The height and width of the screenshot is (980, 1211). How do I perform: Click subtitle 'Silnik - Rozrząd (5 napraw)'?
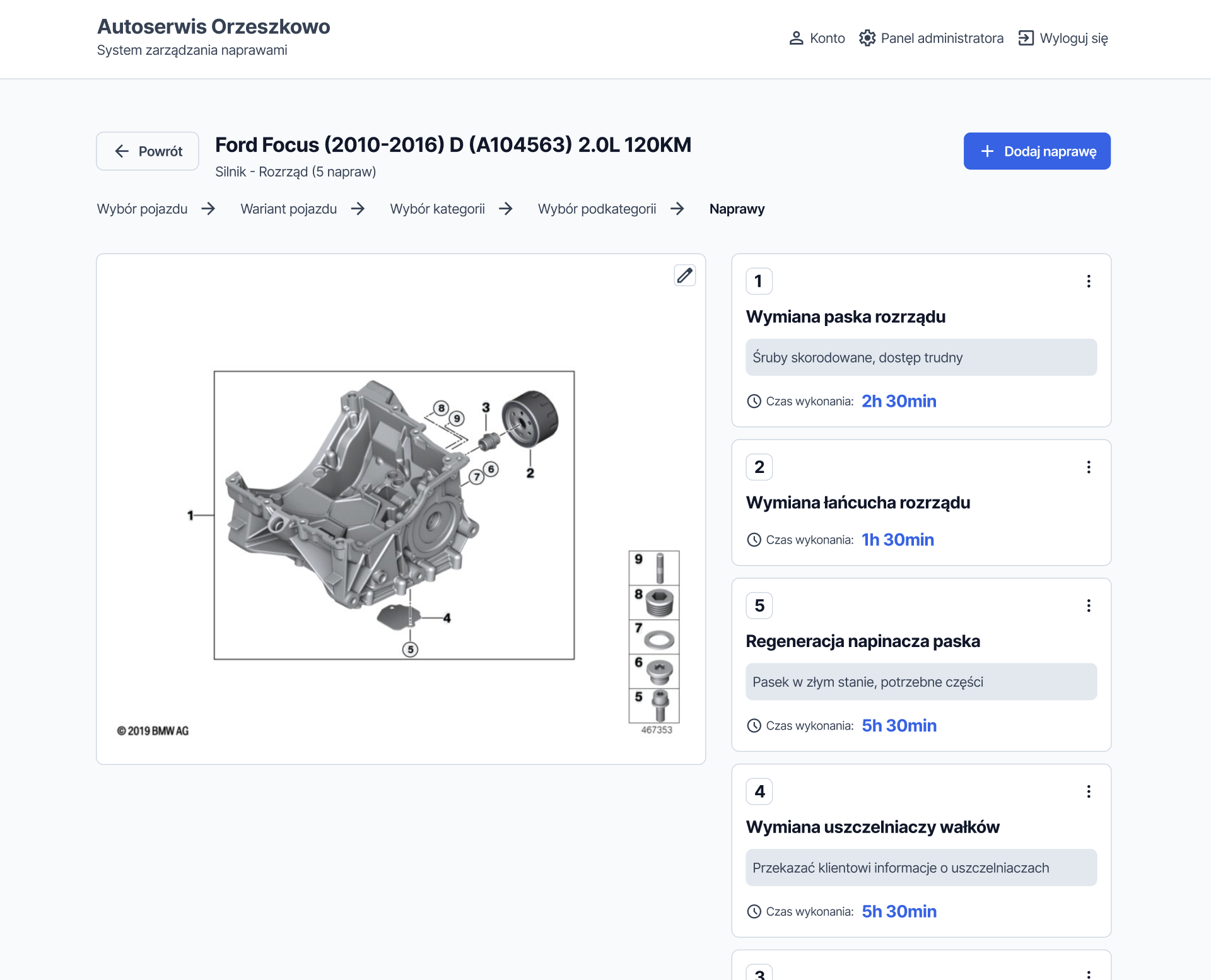pos(295,172)
